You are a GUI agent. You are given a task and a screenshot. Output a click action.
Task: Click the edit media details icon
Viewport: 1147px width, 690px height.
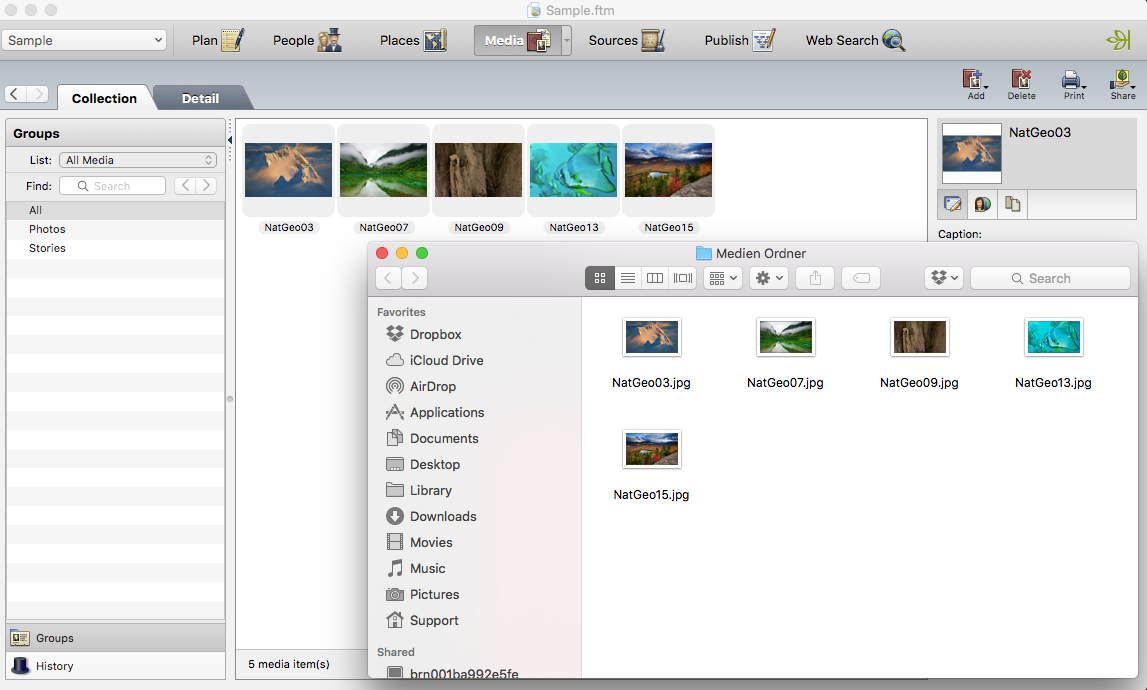coord(952,204)
